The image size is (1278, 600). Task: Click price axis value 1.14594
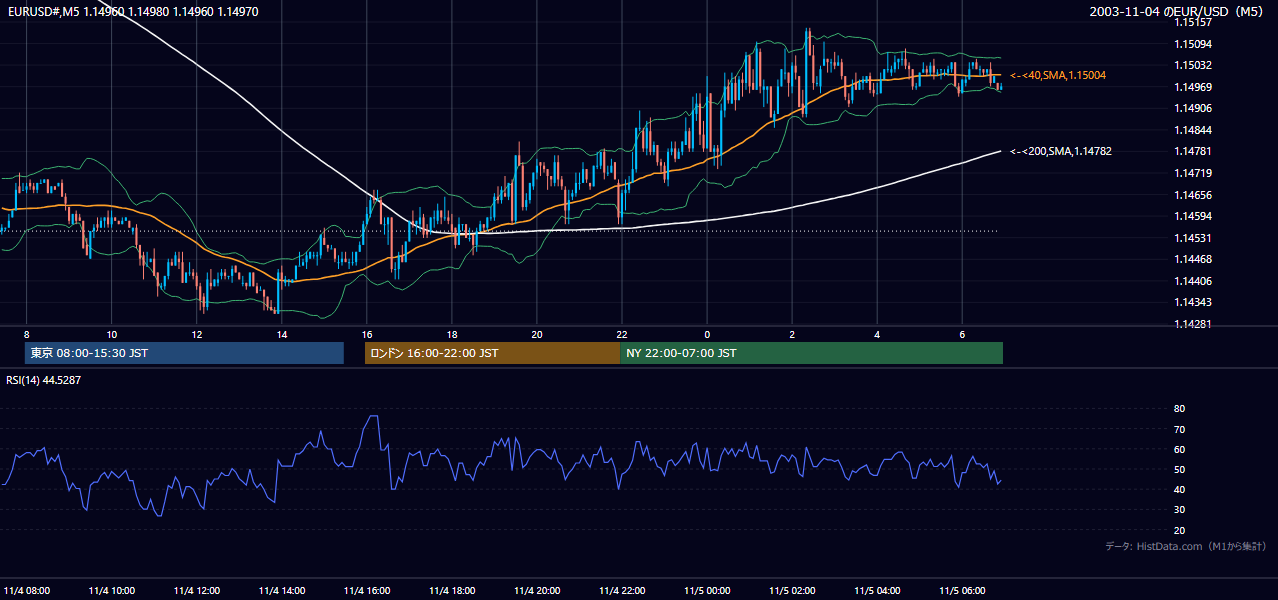pos(1192,216)
